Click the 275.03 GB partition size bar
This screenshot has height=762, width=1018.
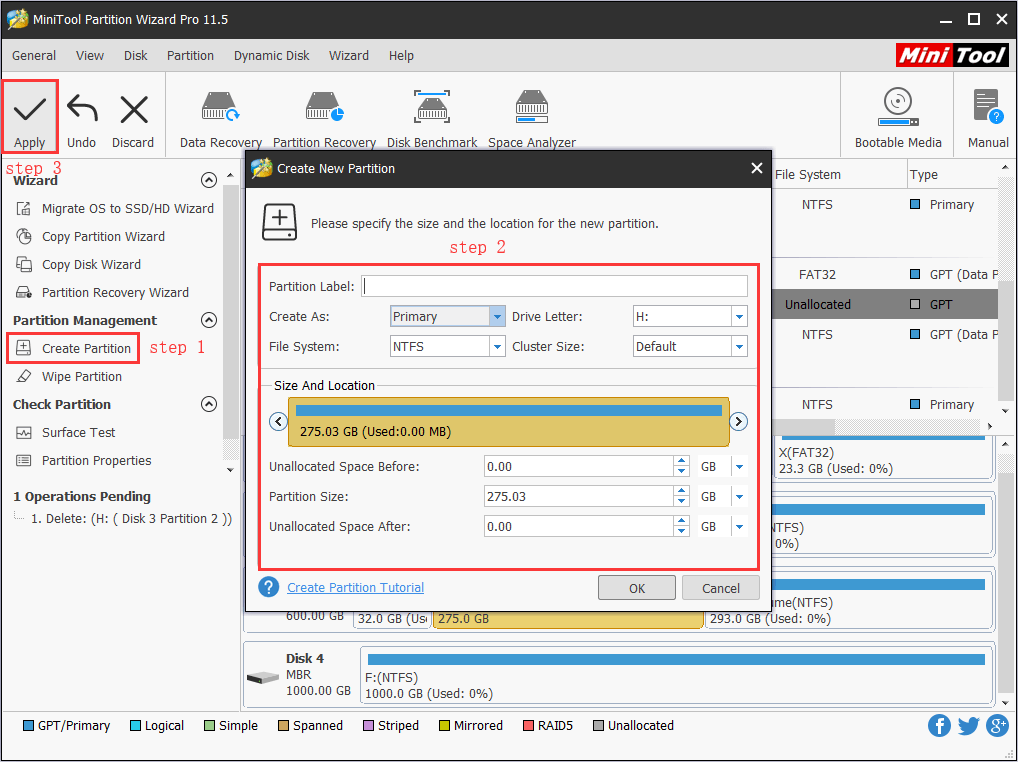tap(508, 422)
